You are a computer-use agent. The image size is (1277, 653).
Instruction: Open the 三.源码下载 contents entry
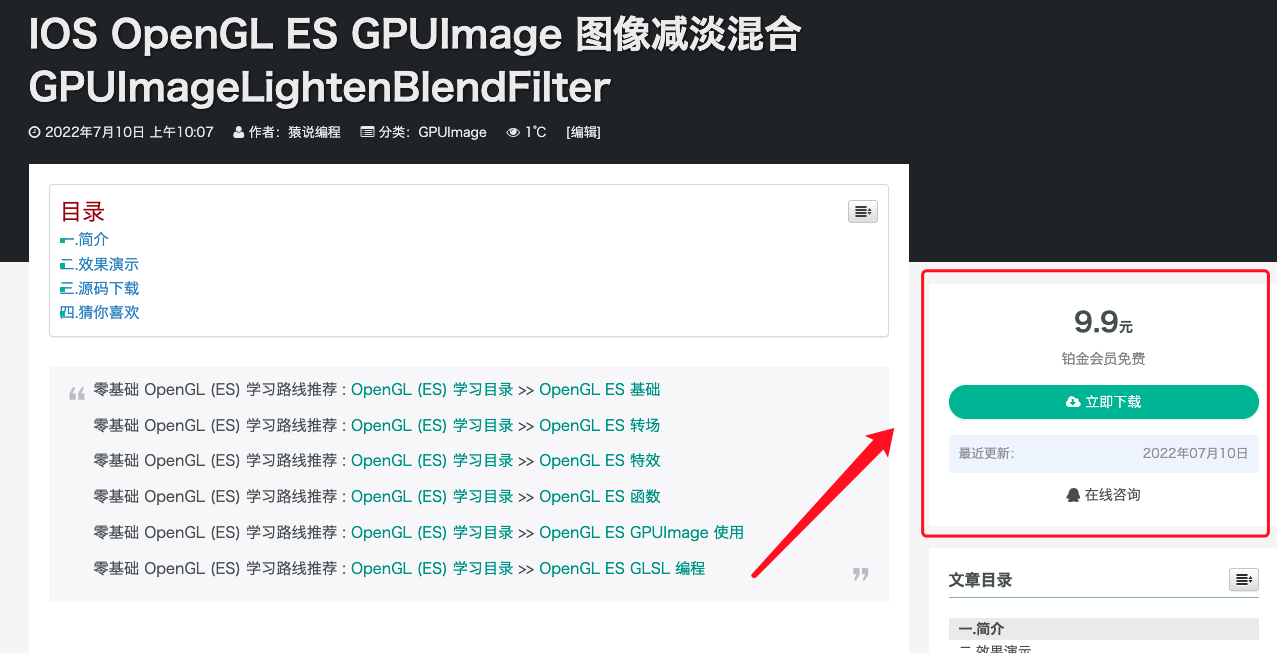point(99,287)
